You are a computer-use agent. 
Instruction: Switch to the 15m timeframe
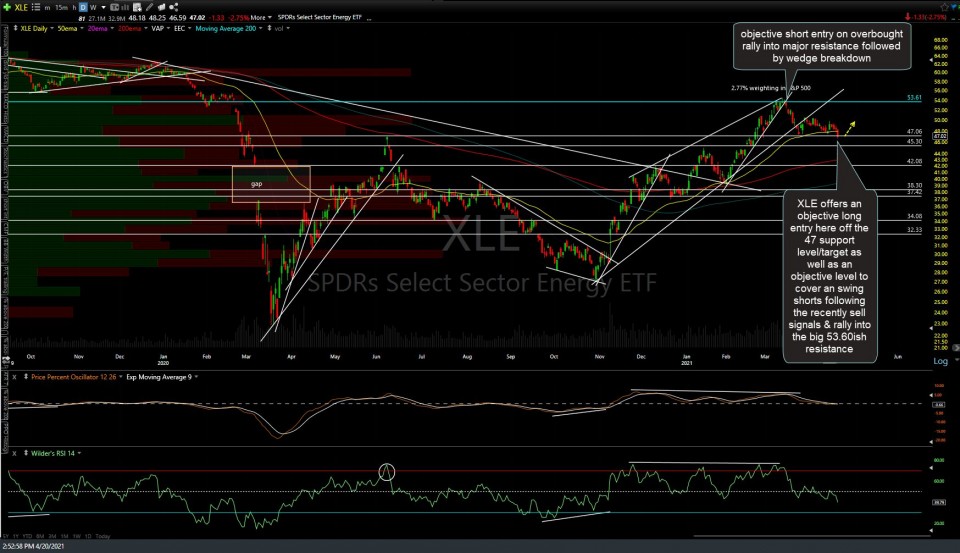(x=61, y=7)
